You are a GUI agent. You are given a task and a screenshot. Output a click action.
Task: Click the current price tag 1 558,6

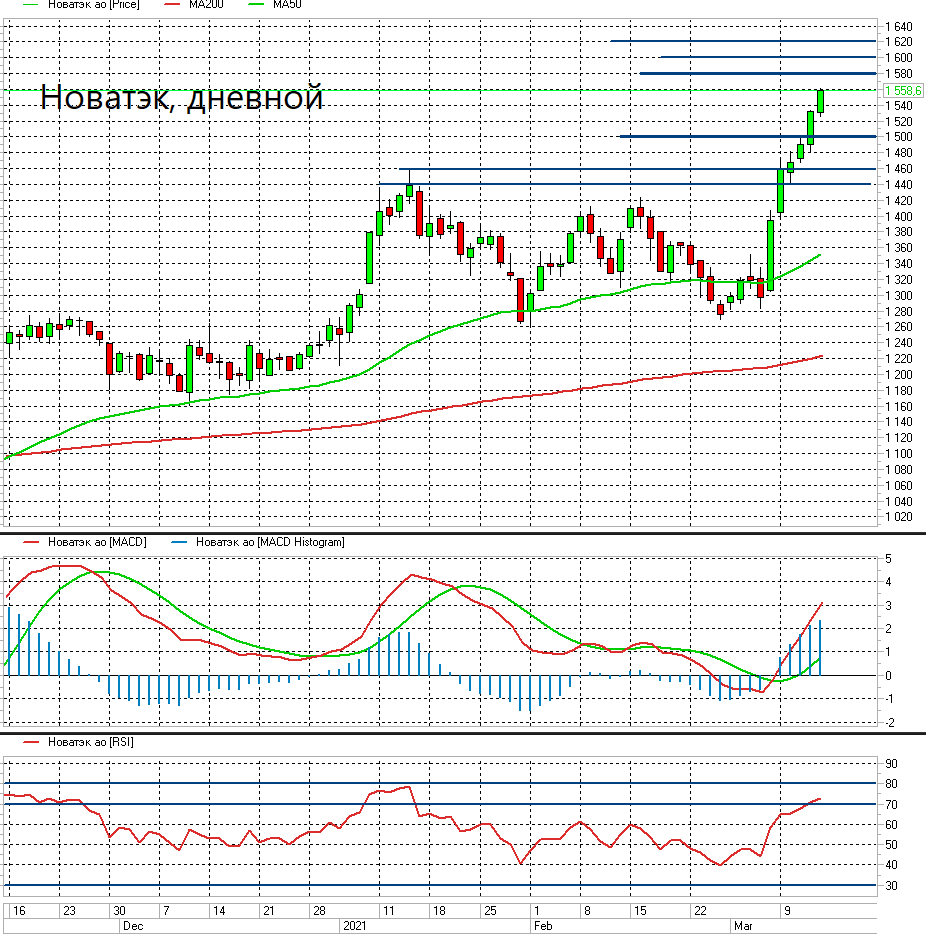pyautogui.click(x=903, y=91)
